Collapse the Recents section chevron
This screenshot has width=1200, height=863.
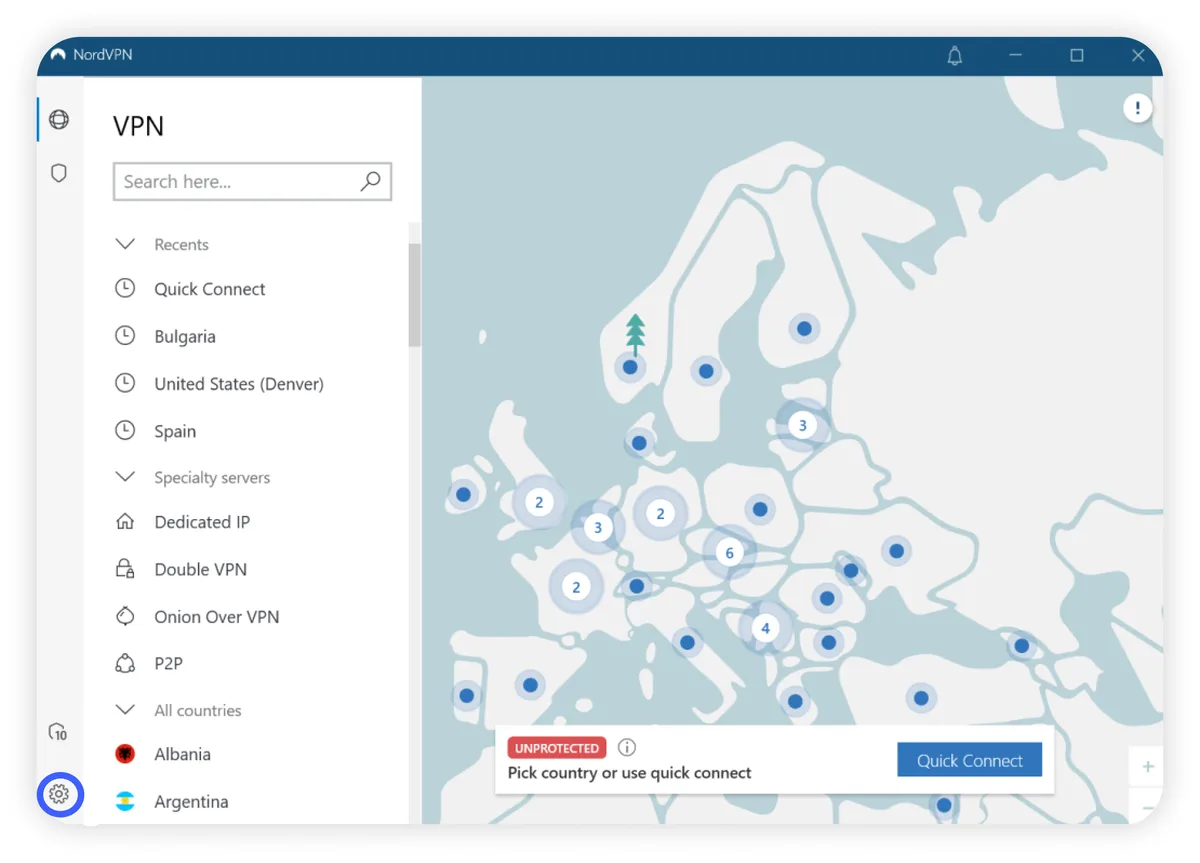[125, 244]
